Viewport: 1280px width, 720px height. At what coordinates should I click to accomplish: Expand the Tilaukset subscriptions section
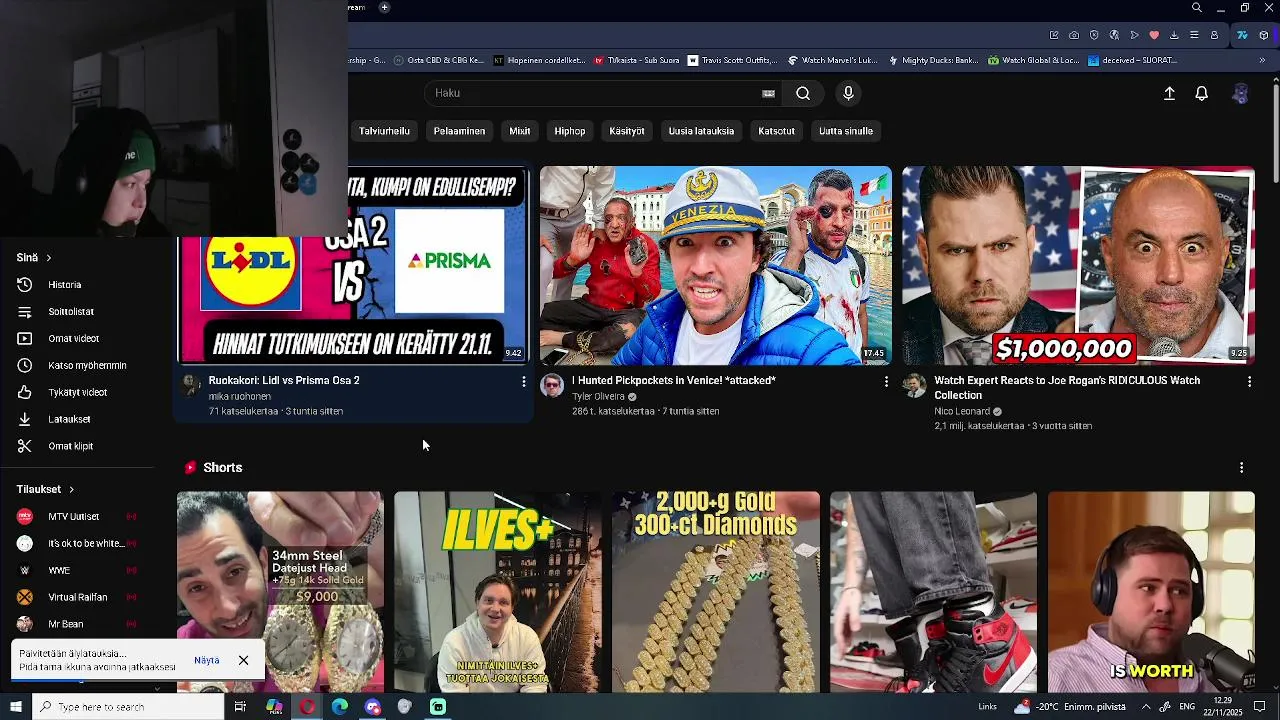45,490
